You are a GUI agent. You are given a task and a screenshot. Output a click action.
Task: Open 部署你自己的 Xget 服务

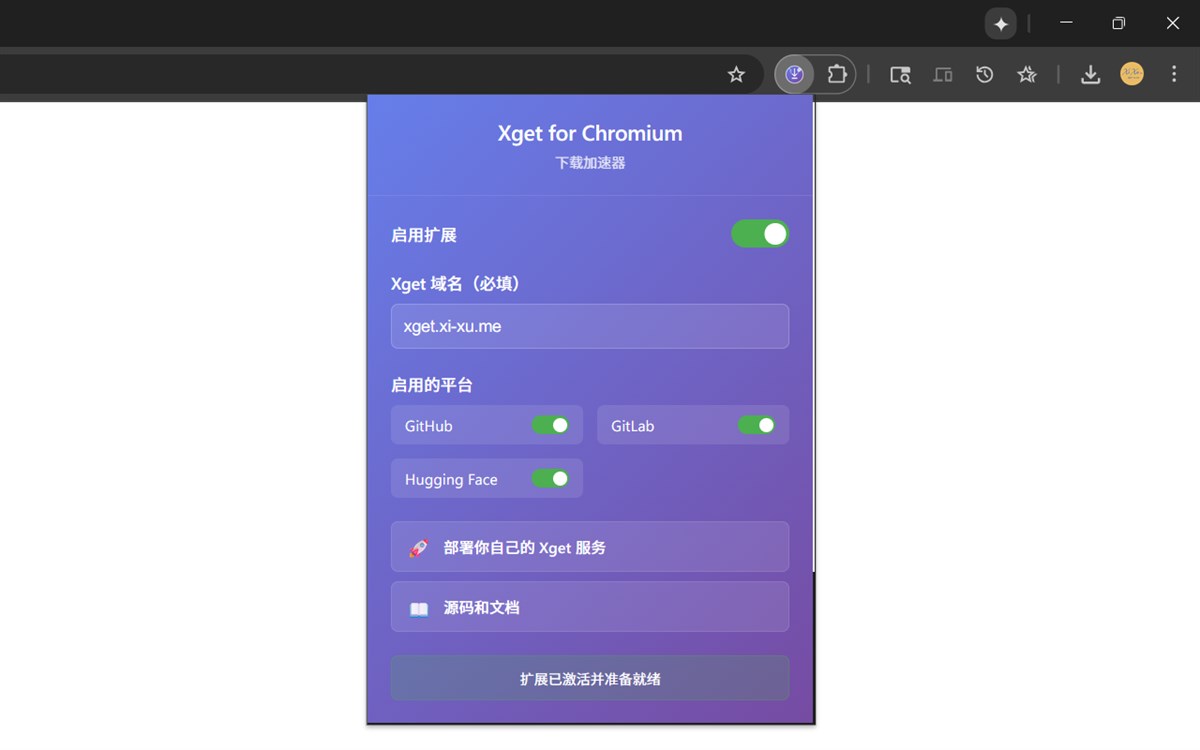pyautogui.click(x=589, y=546)
